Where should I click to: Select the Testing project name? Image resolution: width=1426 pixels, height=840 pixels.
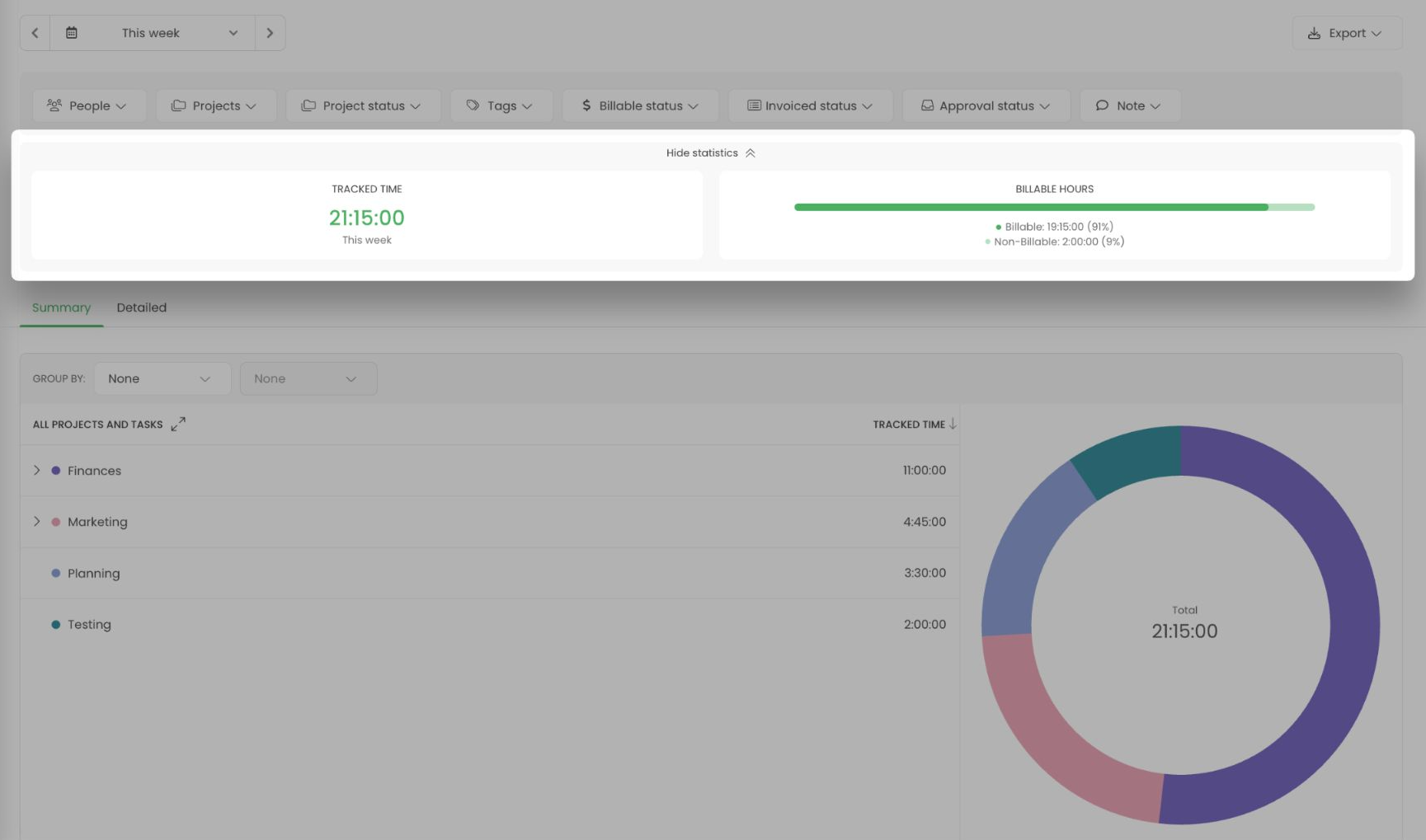89,625
